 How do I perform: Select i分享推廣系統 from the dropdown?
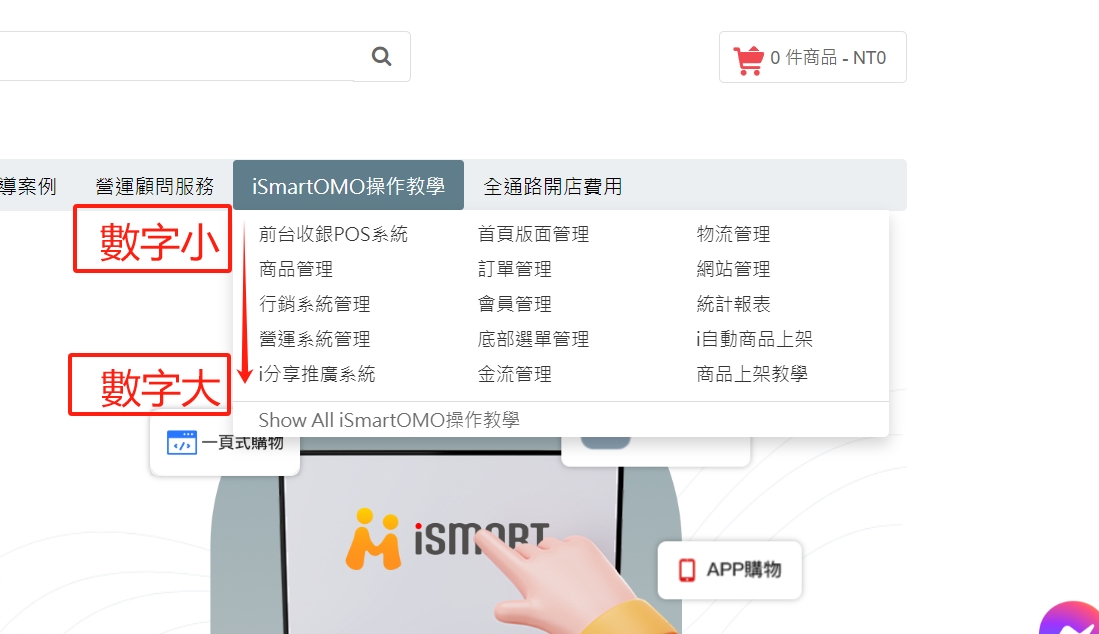pyautogui.click(x=317, y=374)
